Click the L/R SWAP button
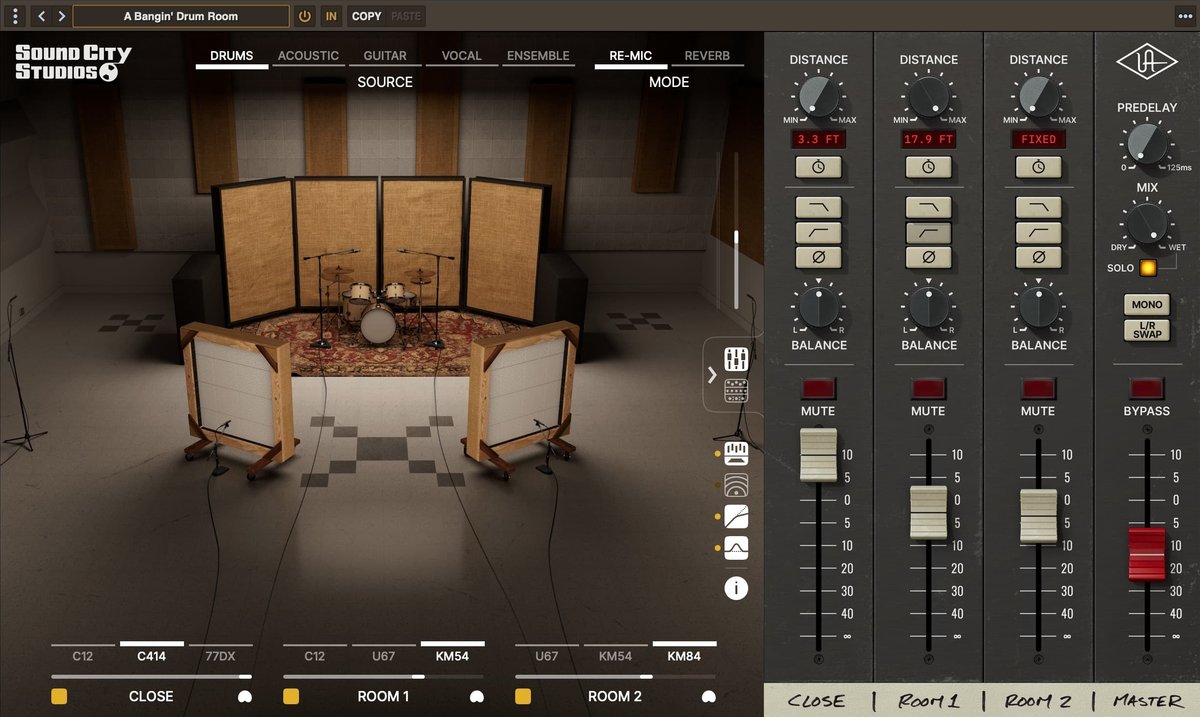This screenshot has width=1200, height=717. click(1147, 330)
